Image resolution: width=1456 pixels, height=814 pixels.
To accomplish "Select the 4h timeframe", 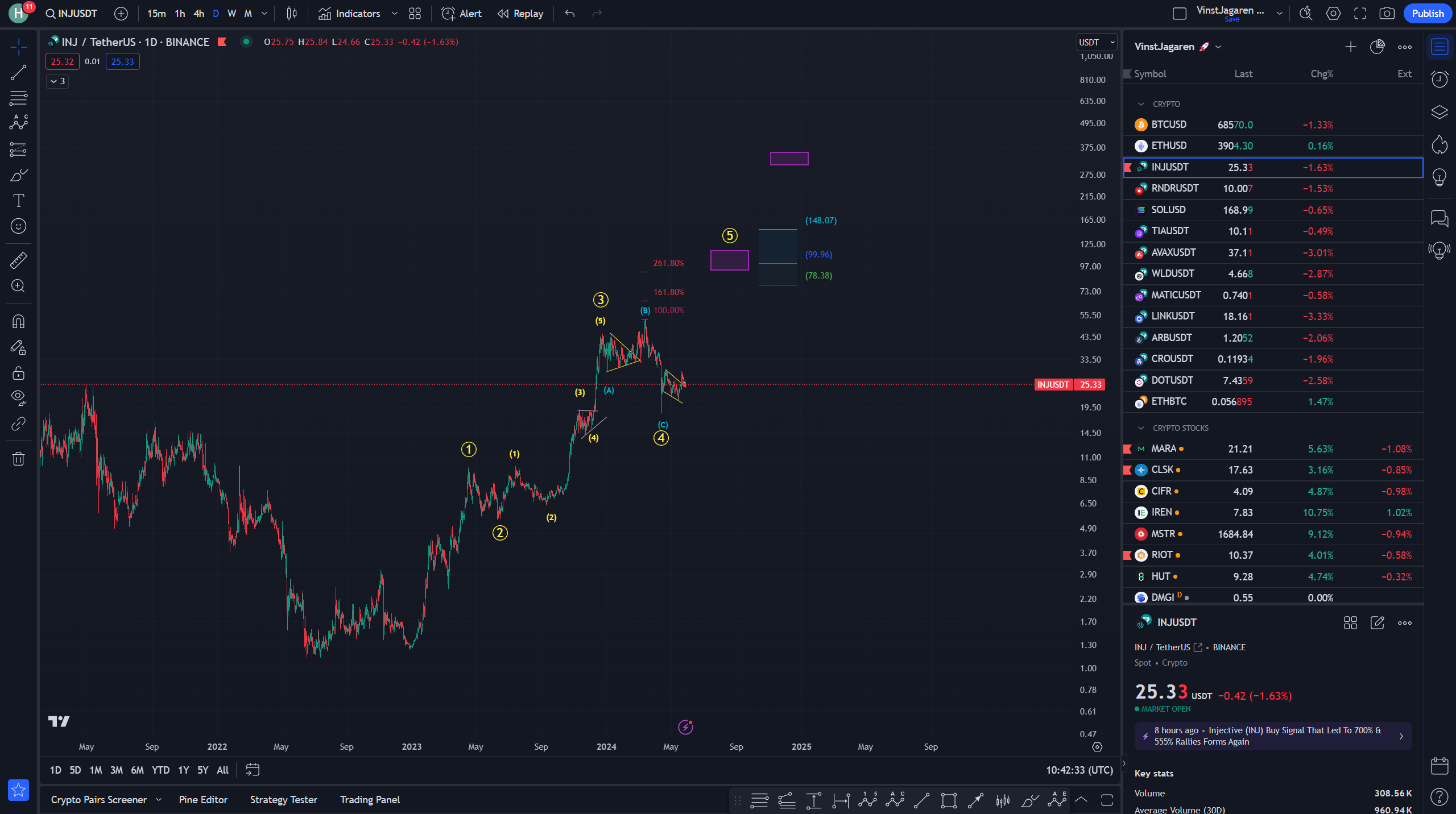I will coord(198,14).
